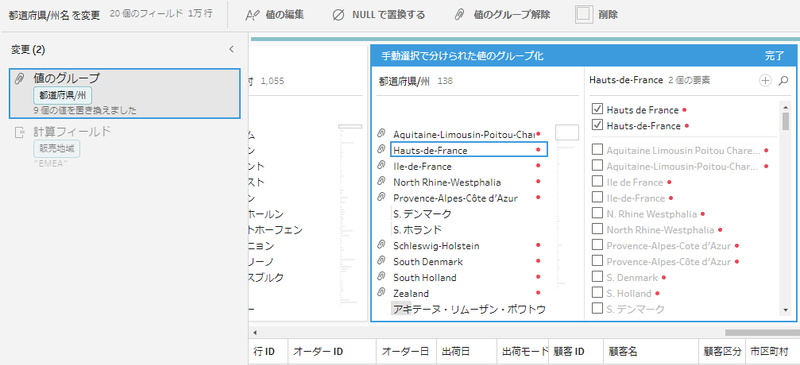
Task: Select the Zealand value row
Action: (x=468, y=293)
